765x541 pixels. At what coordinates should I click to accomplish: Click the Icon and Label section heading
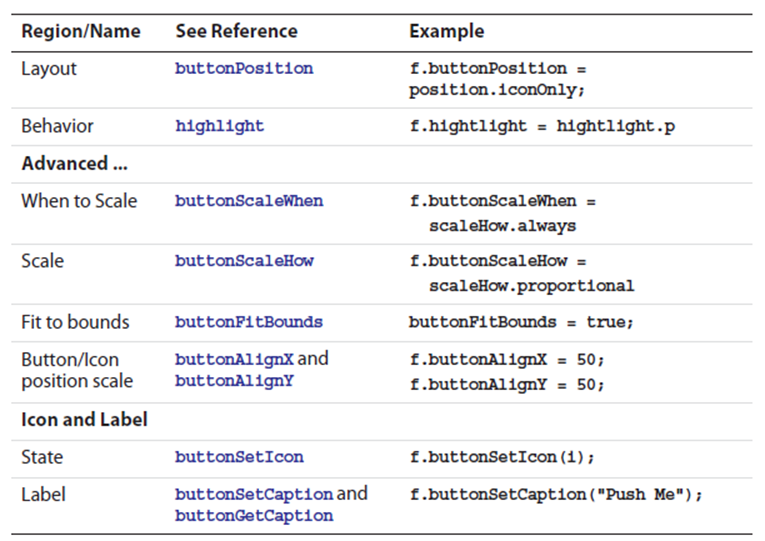click(84, 419)
